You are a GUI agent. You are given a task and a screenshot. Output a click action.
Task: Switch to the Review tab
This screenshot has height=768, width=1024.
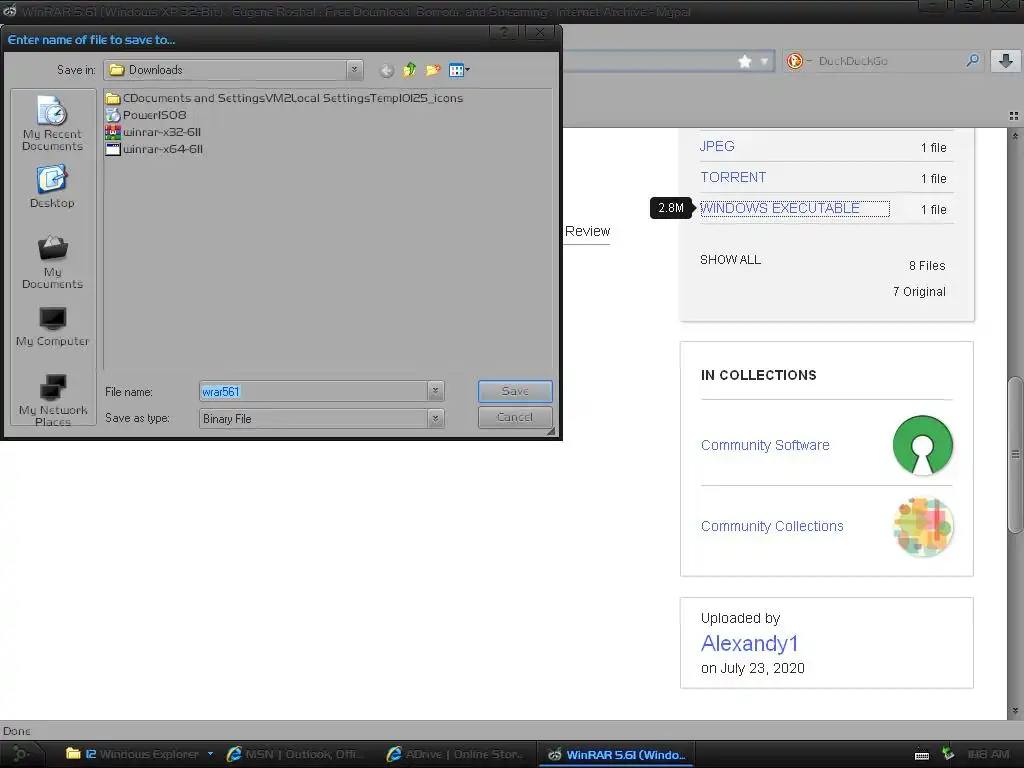(x=587, y=231)
